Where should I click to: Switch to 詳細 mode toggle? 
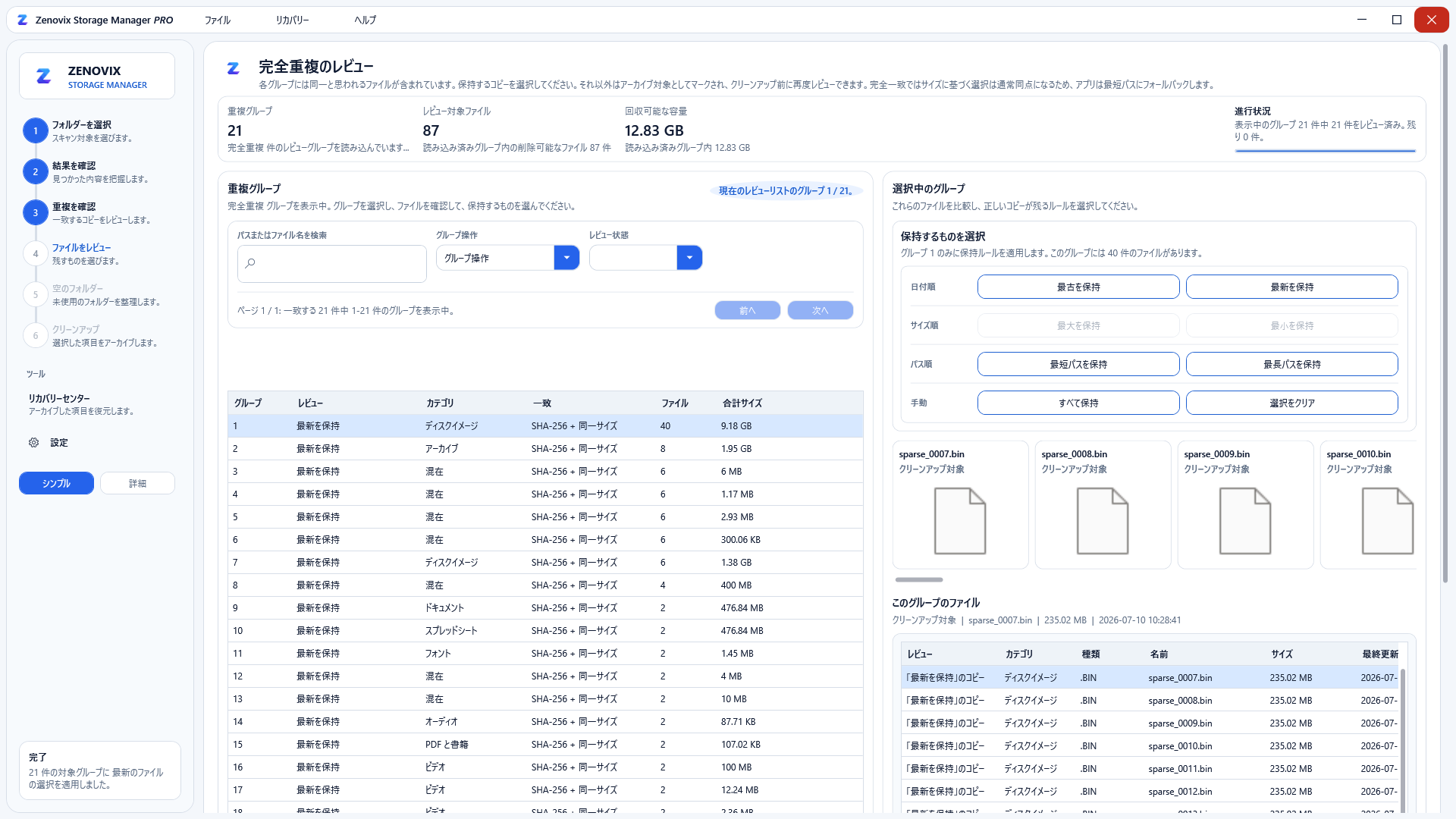[137, 483]
